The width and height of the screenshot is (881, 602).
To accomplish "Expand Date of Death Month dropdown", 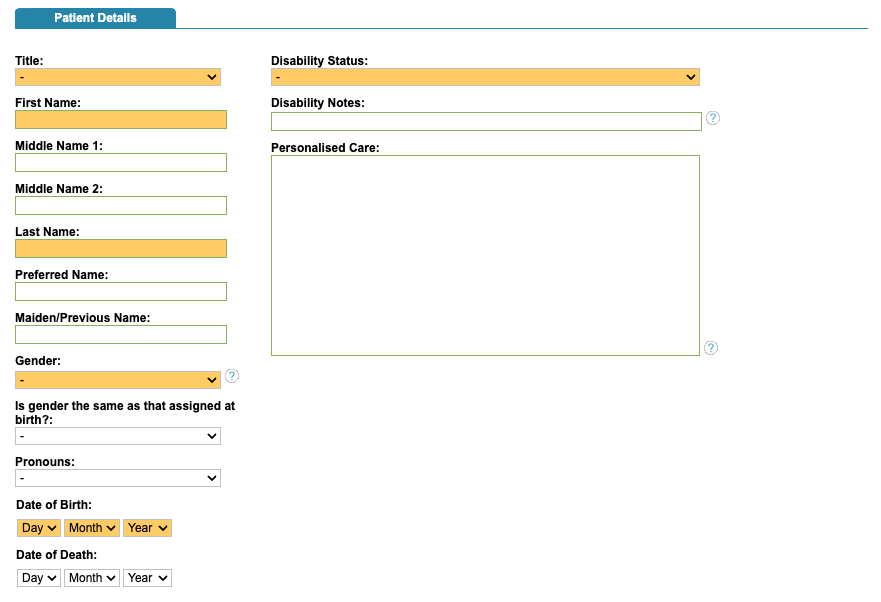I will click(92, 578).
